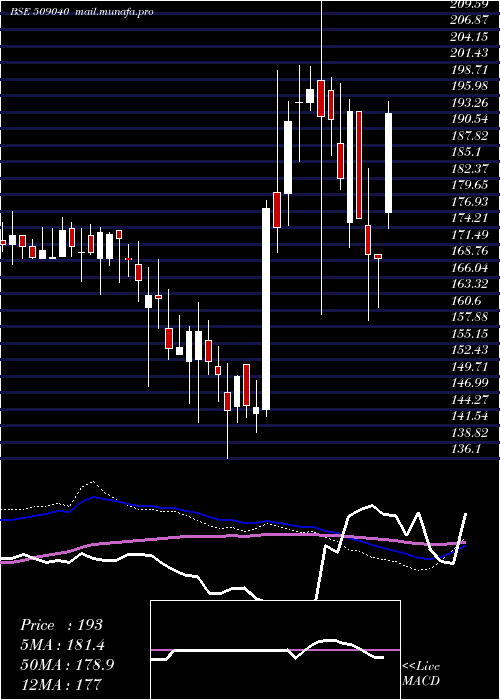Click the 195.98 price axis label

[x=470, y=86]
